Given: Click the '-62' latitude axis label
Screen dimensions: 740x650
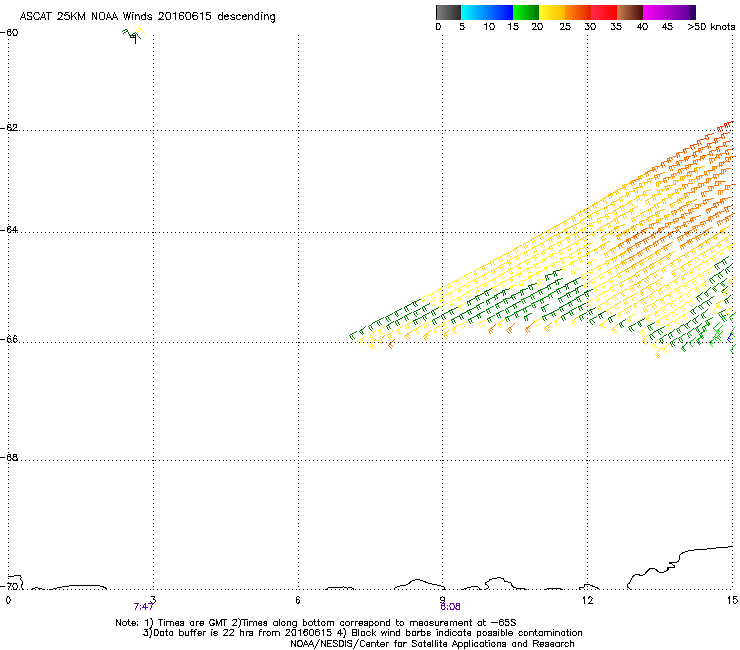Looking at the screenshot, I should click(x=9, y=127).
